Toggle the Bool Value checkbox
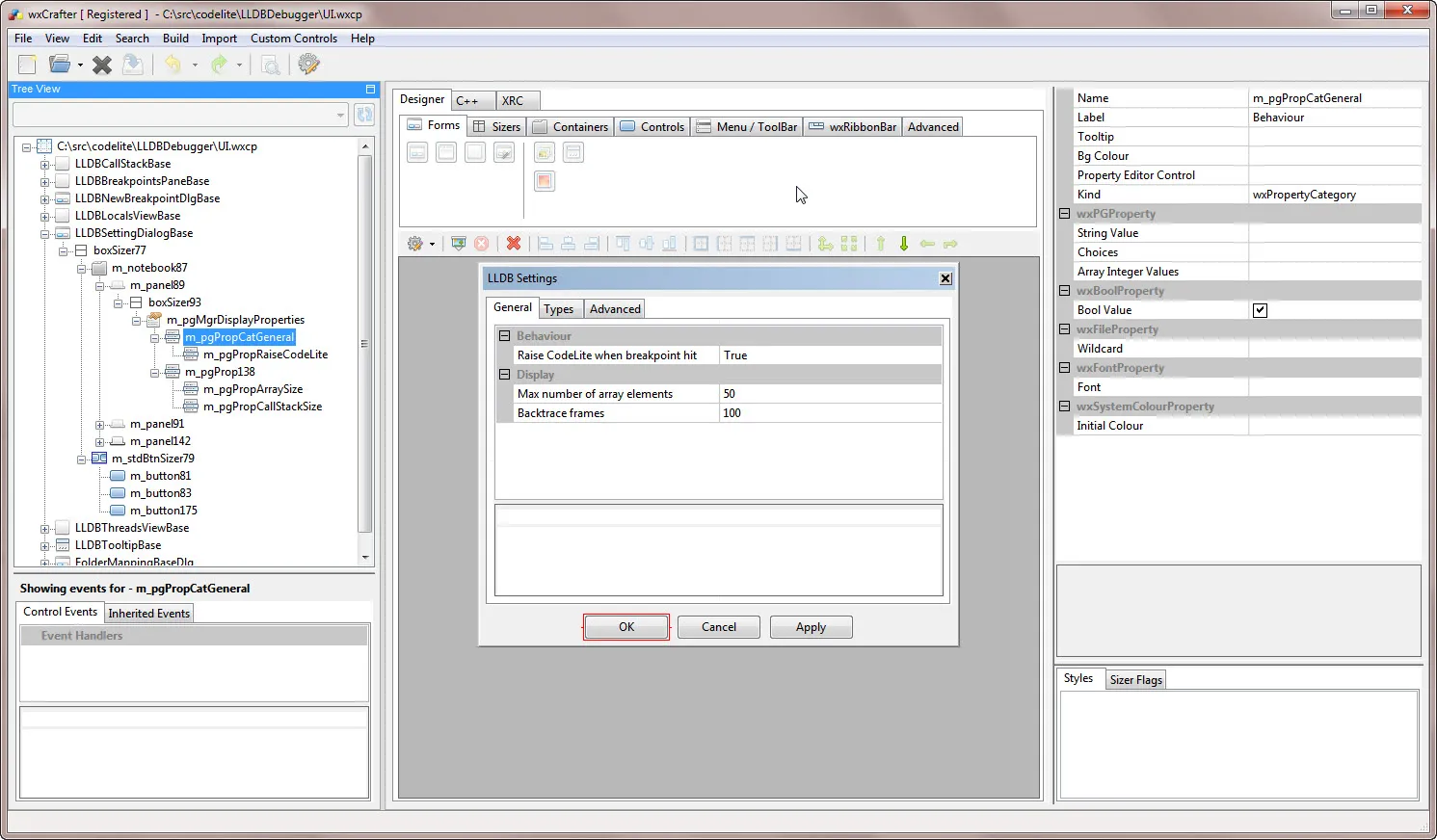1437x840 pixels. pyautogui.click(x=1260, y=309)
